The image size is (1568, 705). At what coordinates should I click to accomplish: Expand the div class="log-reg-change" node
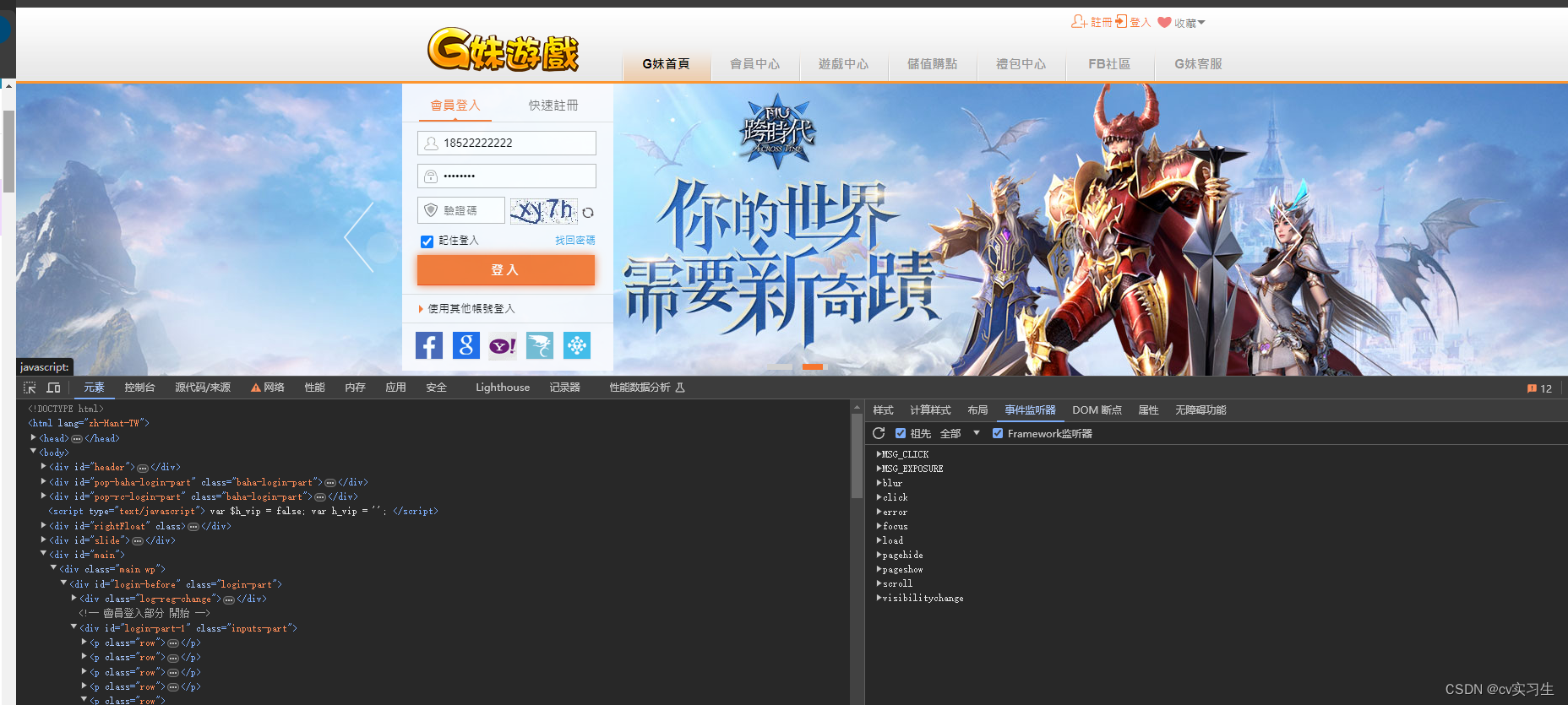[x=74, y=598]
